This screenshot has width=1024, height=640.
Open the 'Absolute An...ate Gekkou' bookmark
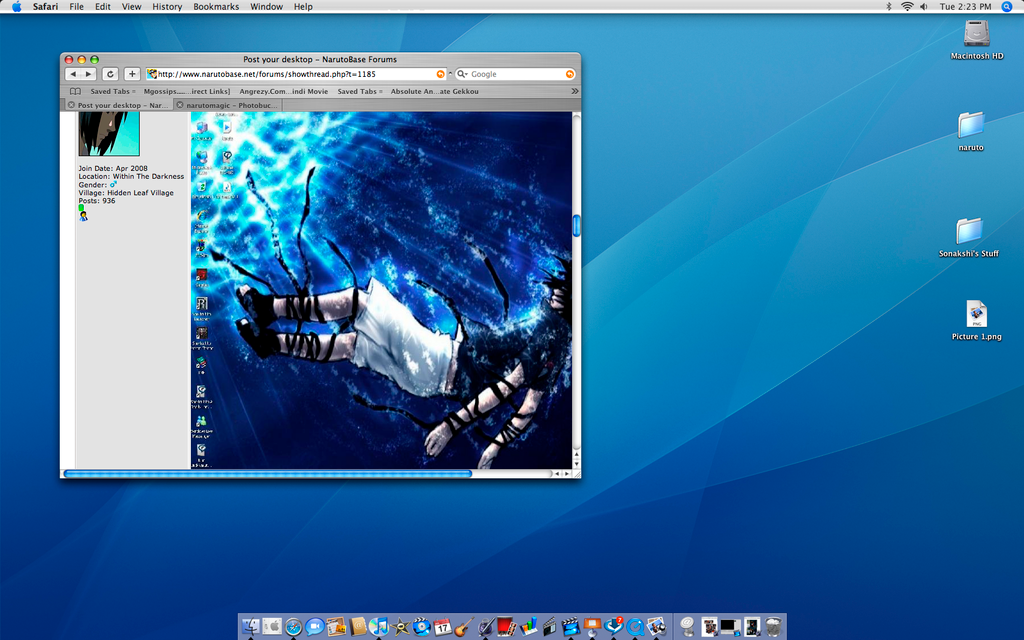point(434,91)
